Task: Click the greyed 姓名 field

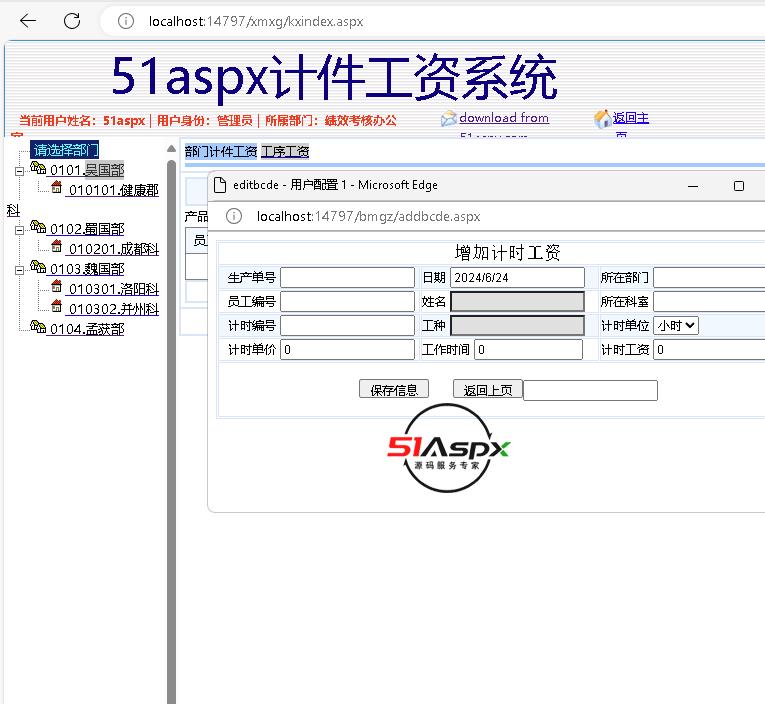Action: (517, 302)
